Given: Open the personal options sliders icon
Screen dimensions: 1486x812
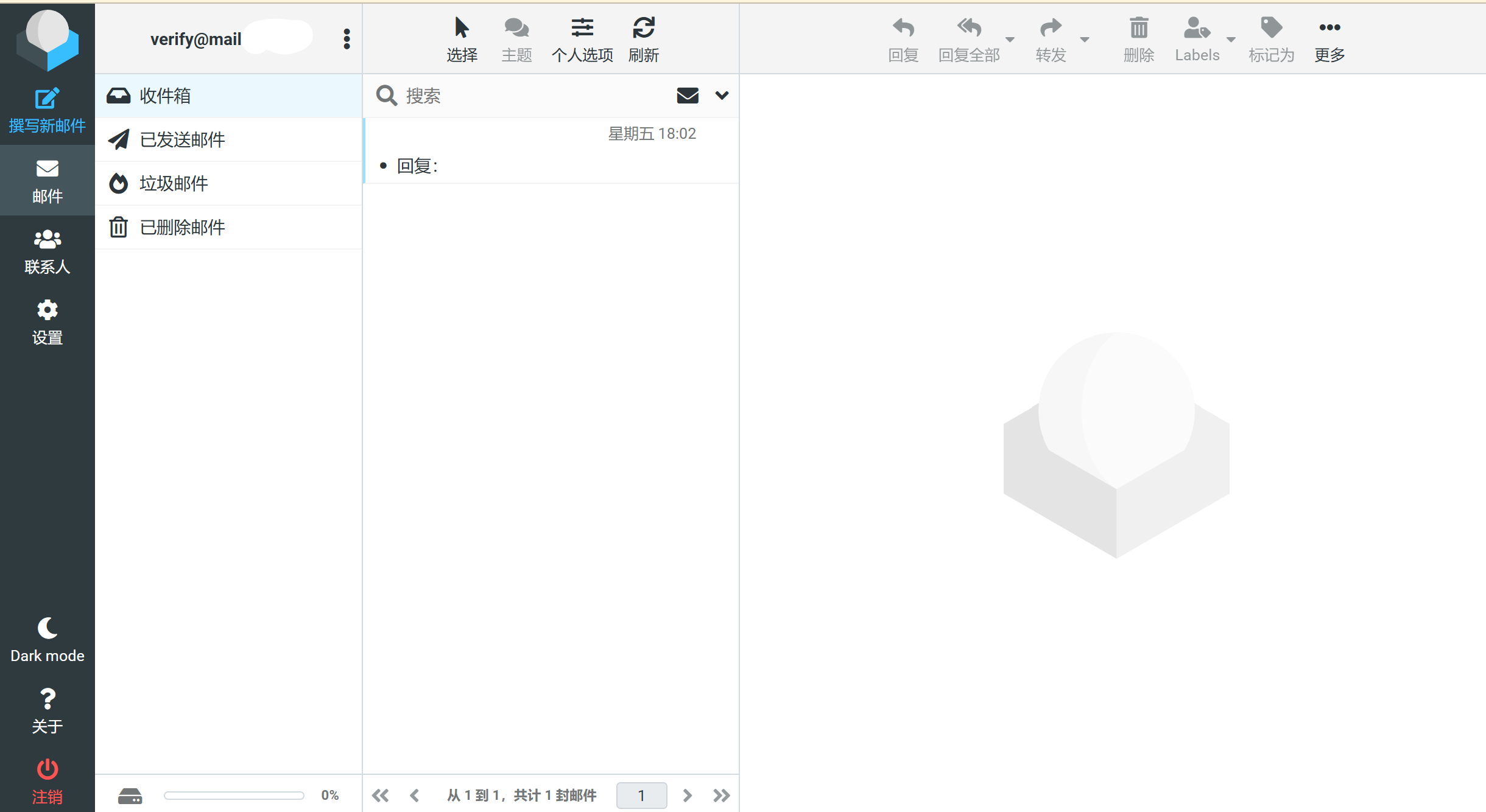Looking at the screenshot, I should pos(582,28).
